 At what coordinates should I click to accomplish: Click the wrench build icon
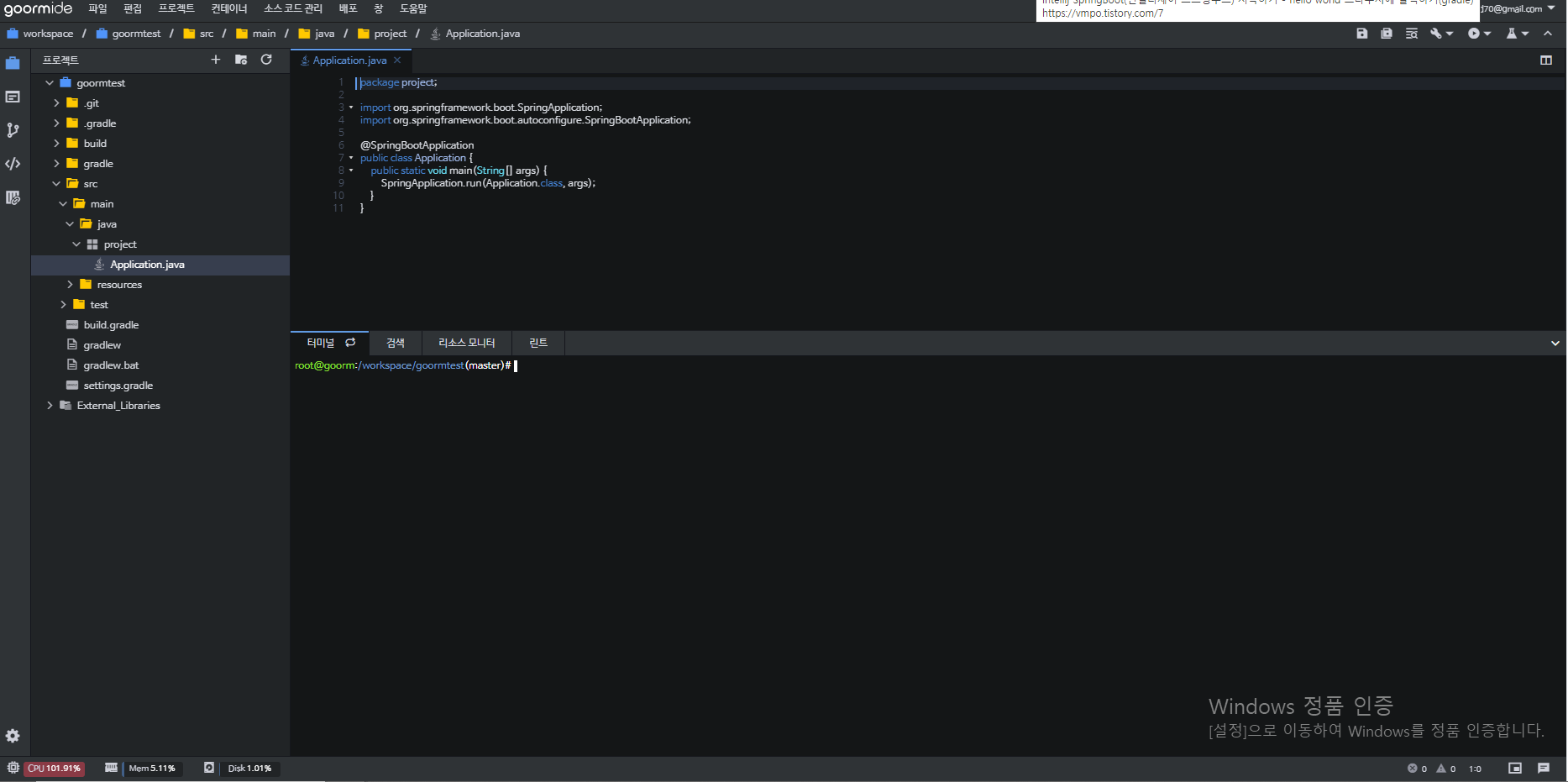click(1436, 34)
